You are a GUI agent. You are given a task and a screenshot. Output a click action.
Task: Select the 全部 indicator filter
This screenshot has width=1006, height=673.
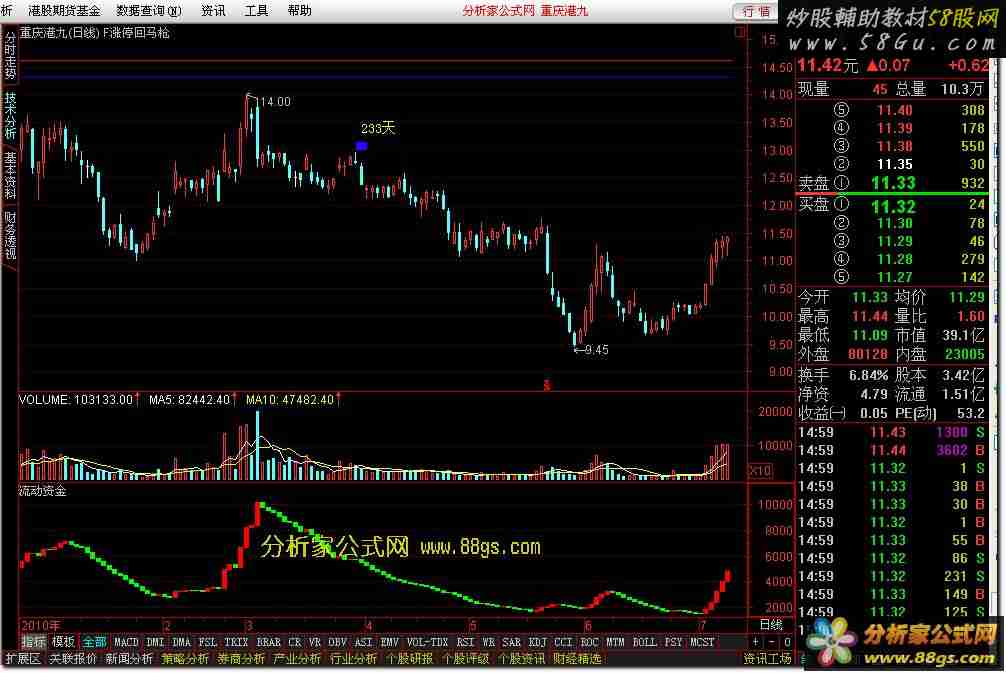(94, 642)
